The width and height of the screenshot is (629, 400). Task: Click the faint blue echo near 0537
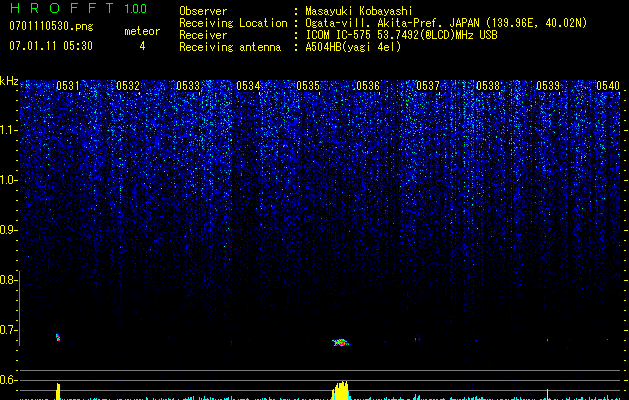coord(418,339)
